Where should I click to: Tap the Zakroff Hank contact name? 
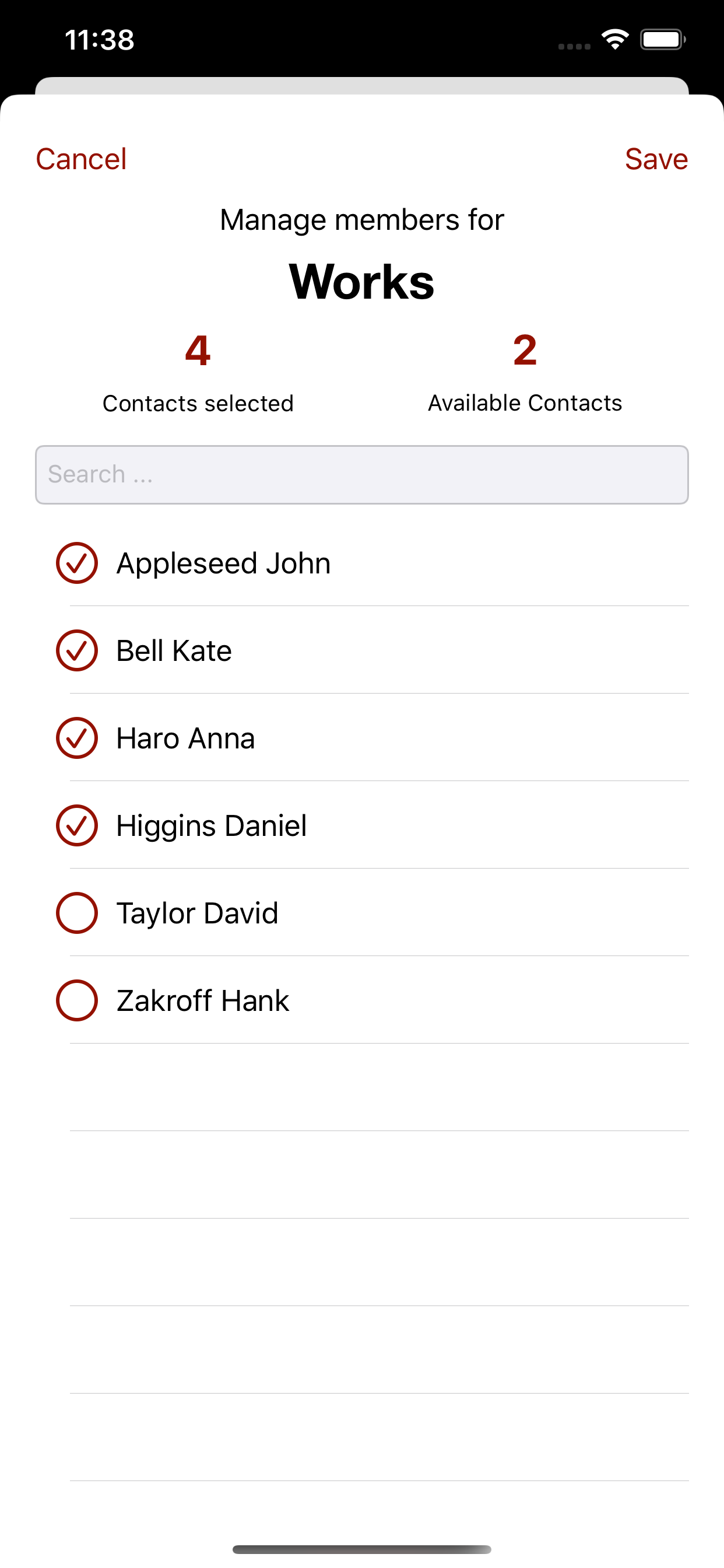click(203, 1000)
